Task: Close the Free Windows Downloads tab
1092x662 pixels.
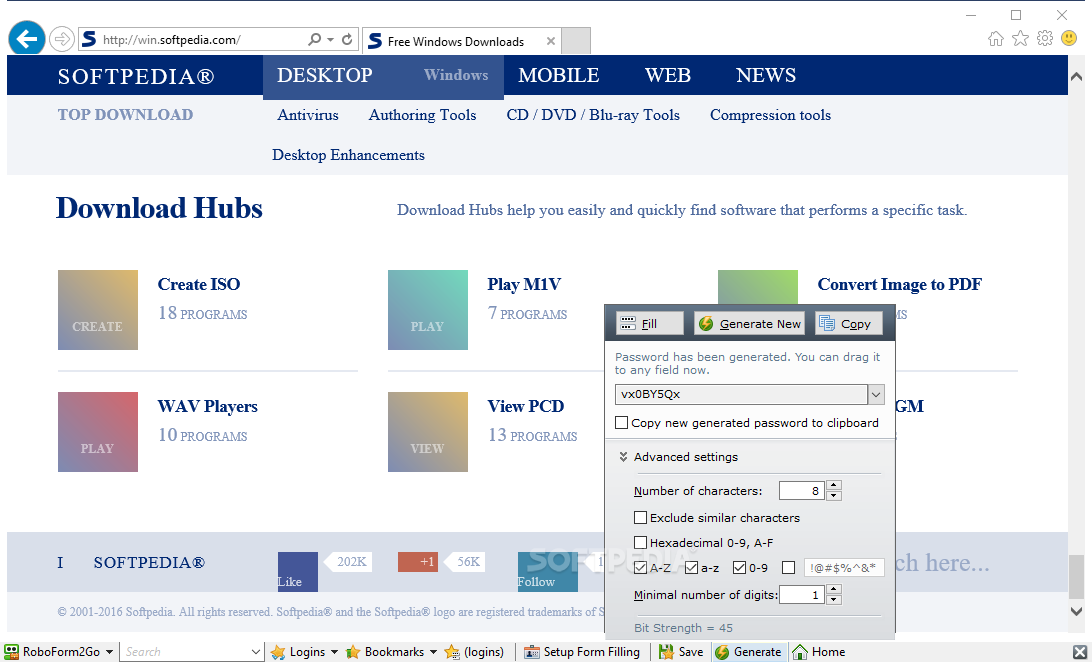Action: tap(551, 41)
